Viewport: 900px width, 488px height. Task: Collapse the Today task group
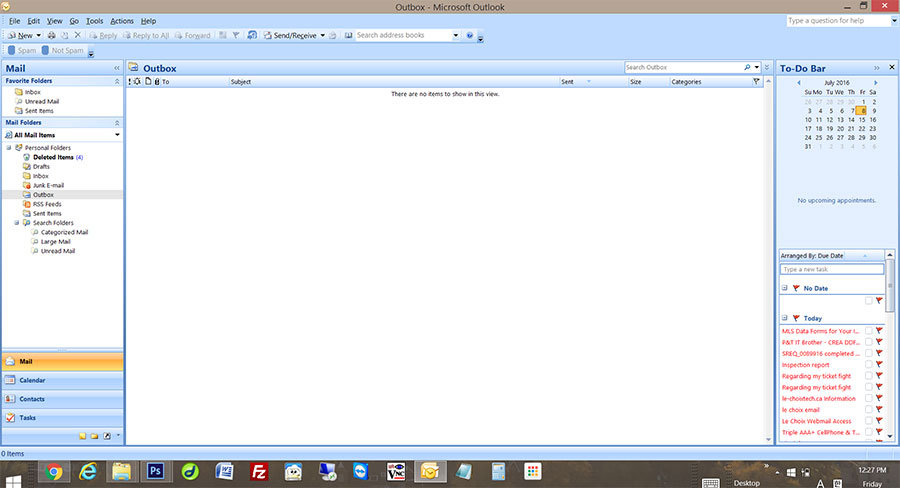click(785, 317)
